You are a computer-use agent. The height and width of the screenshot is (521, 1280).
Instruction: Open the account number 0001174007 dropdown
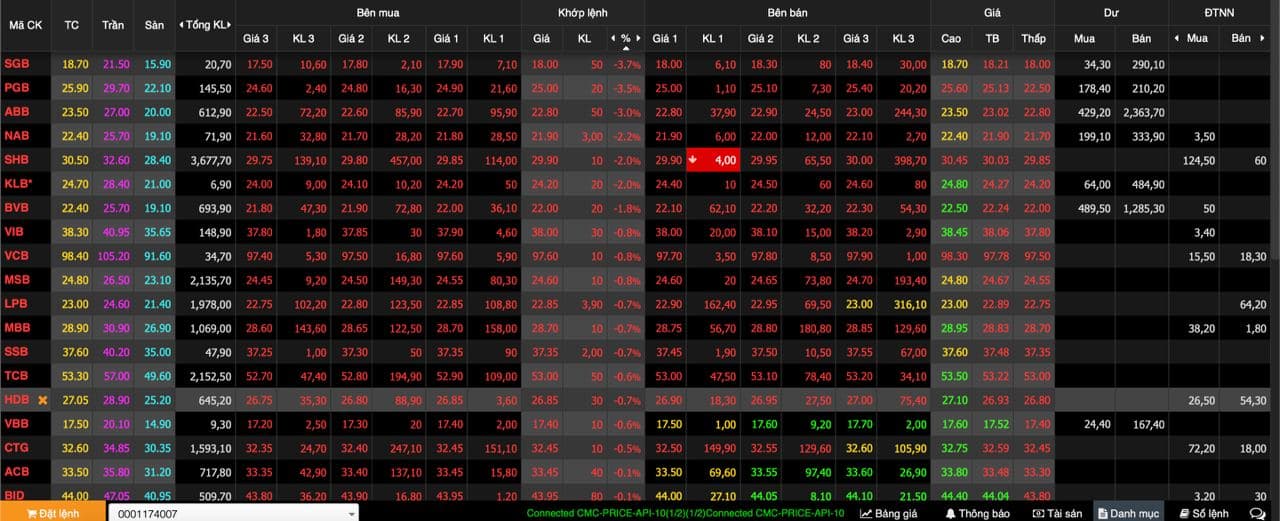233,513
